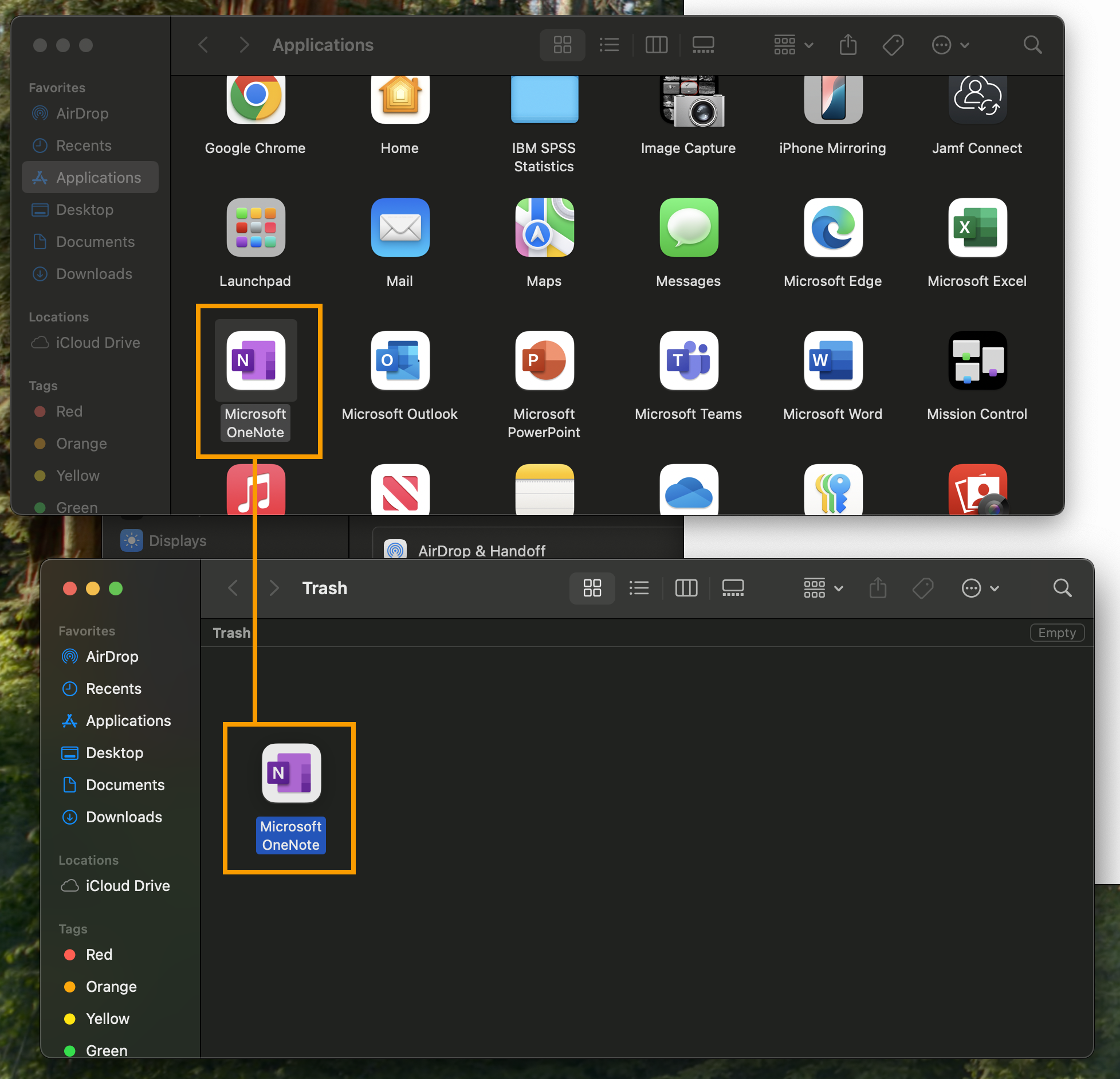Select Orange tag in Trash window sidebar
Viewport: 1120px width, 1079px height.
[x=120, y=987]
